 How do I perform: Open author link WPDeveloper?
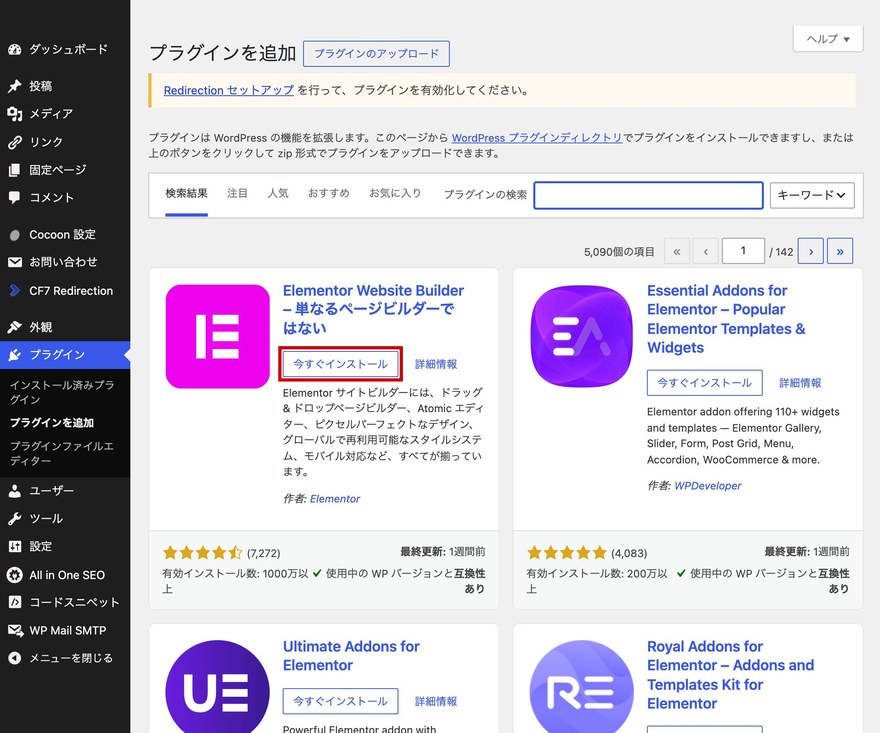(x=708, y=486)
